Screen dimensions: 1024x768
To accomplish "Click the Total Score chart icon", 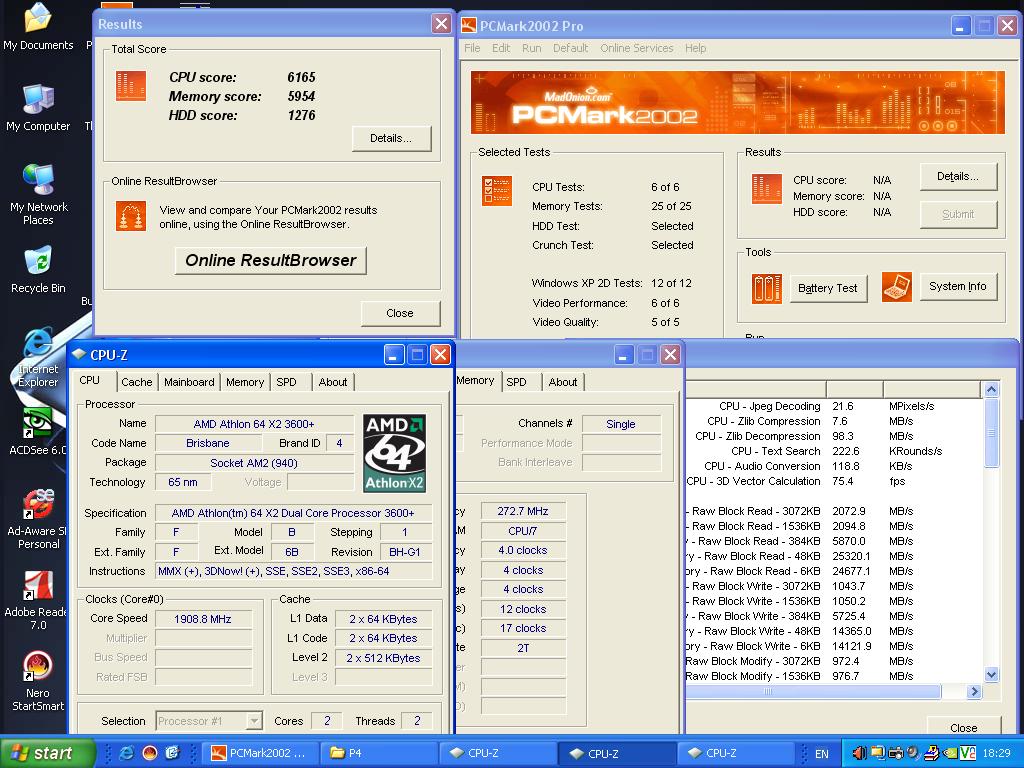I will coord(131,86).
